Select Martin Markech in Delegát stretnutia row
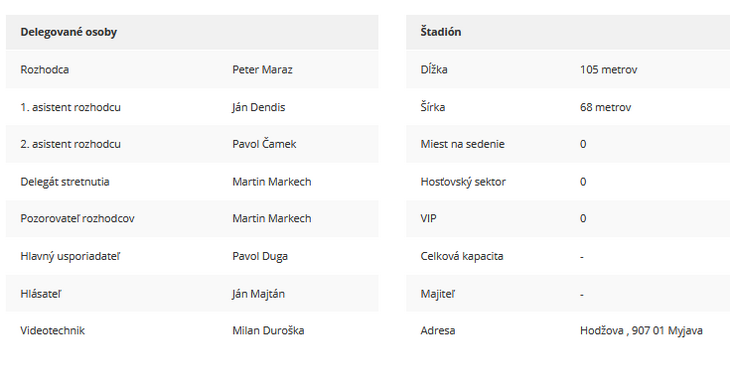Screen dimensions: 730x382 [x=271, y=181]
